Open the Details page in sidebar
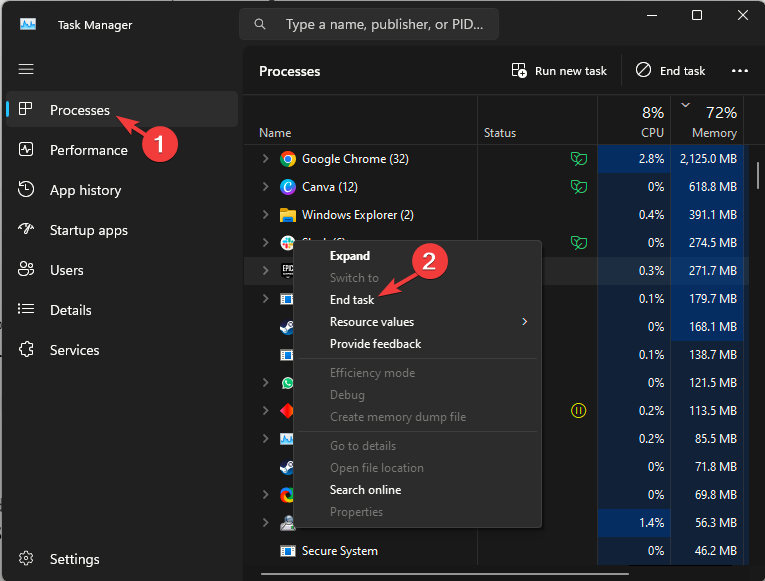 pos(72,310)
